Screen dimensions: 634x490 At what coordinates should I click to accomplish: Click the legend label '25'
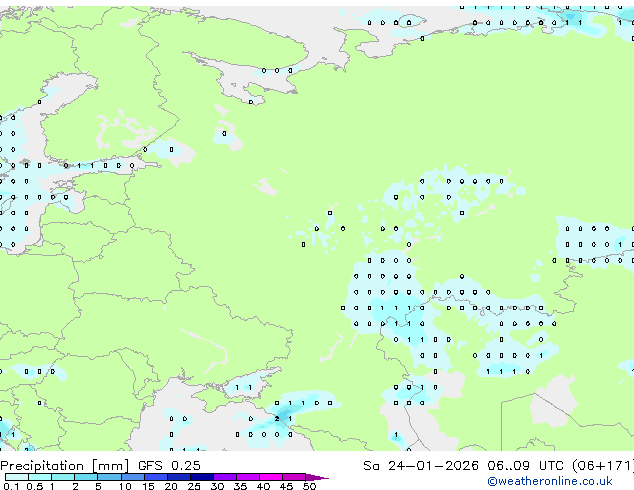coord(194,486)
